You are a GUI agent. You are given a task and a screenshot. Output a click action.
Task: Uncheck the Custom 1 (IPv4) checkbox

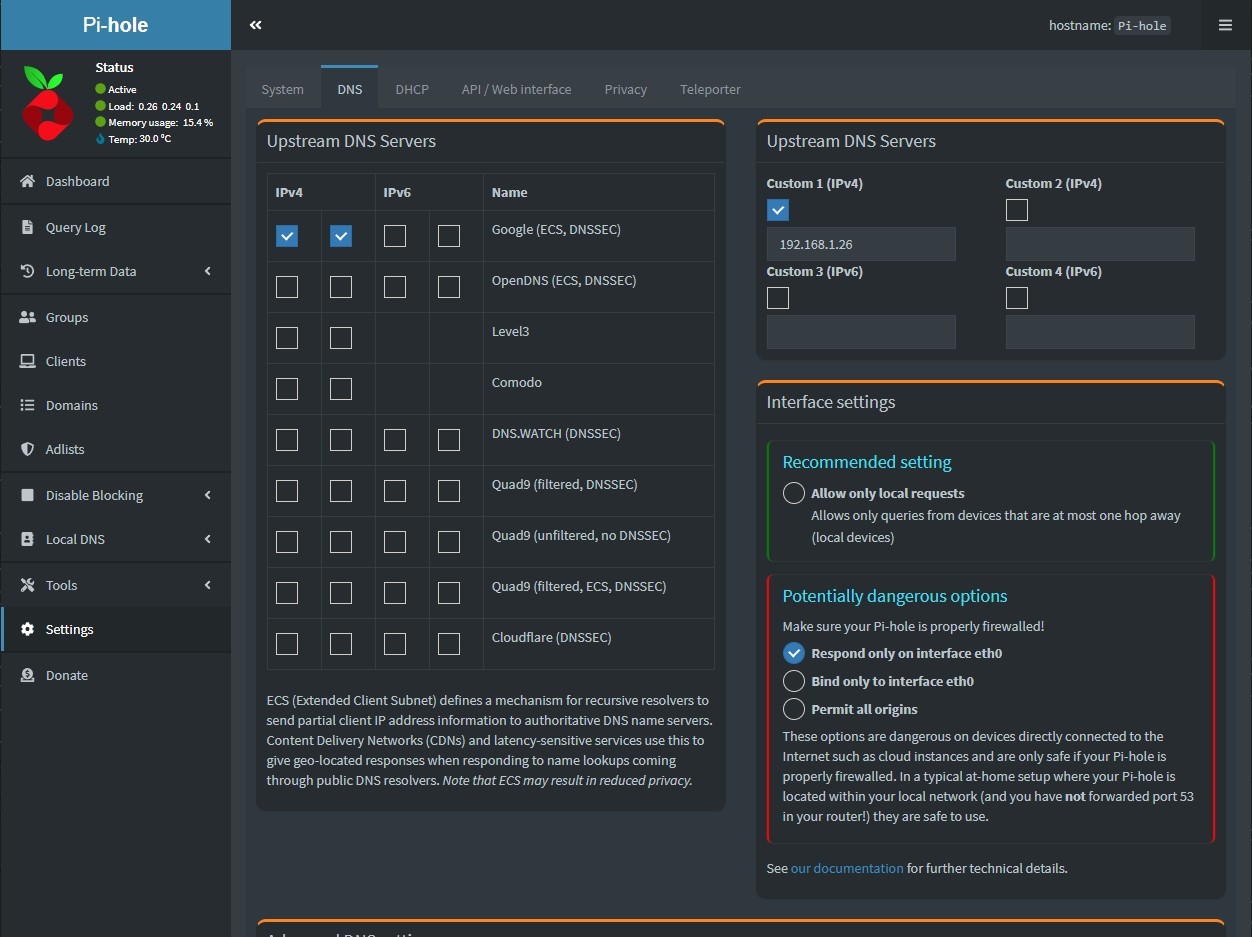pos(778,210)
